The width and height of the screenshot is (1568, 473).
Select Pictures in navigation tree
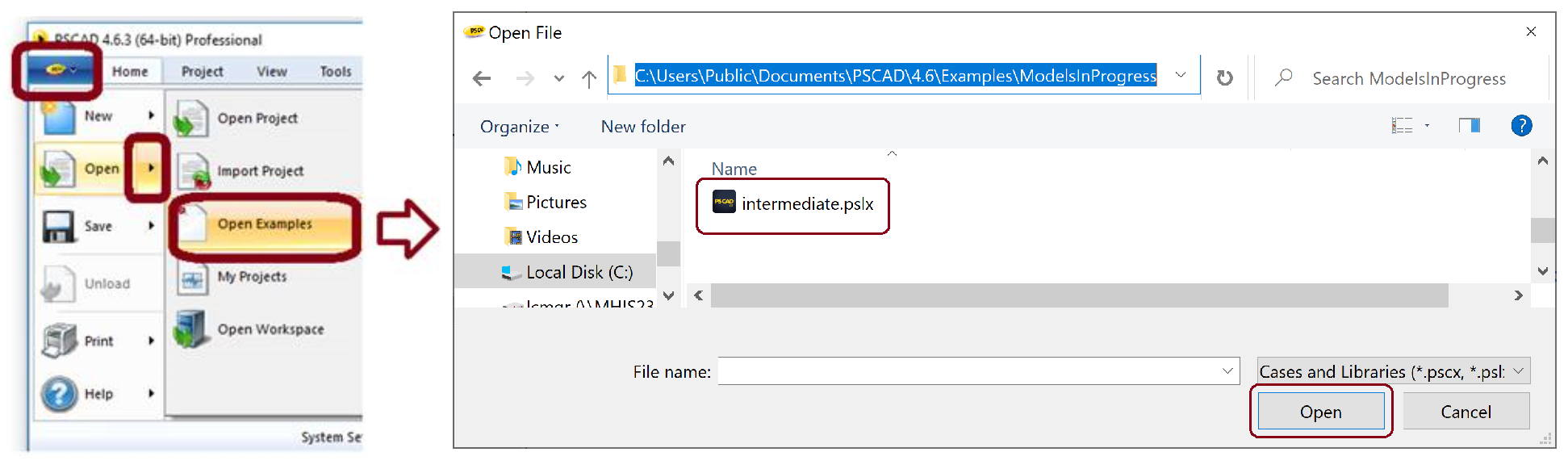click(557, 203)
